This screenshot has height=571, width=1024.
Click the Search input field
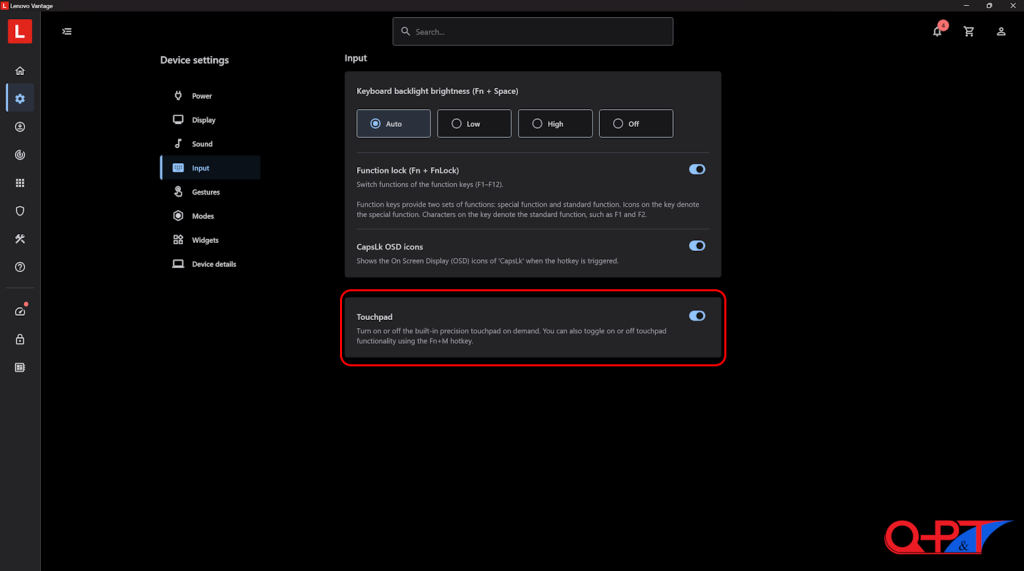pos(532,32)
